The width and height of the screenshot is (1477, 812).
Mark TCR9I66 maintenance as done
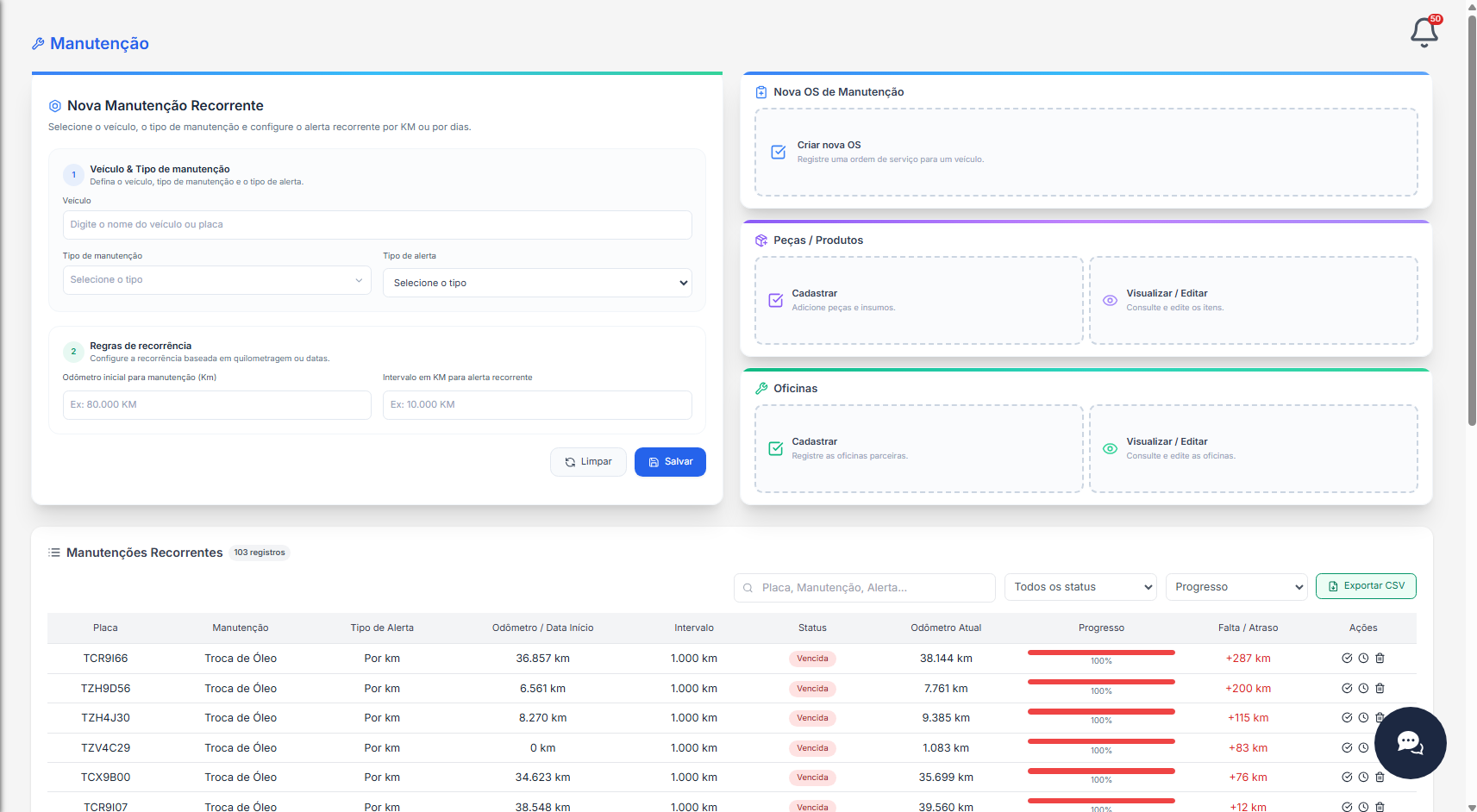click(x=1347, y=659)
